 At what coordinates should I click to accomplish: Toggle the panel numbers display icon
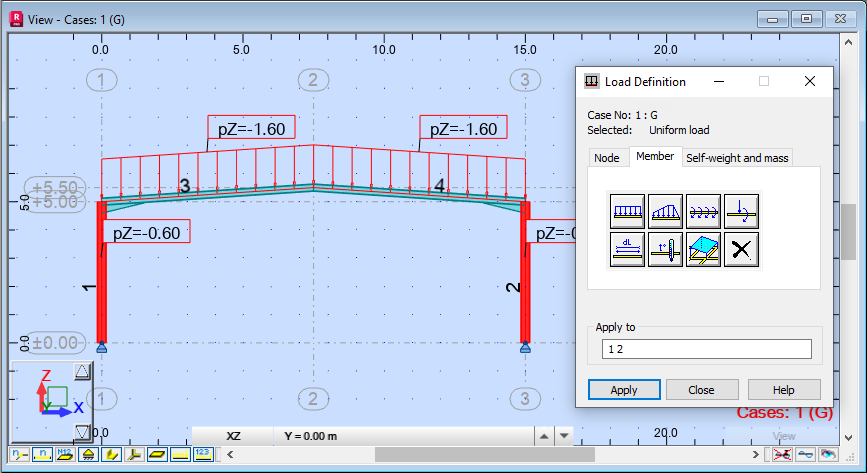[65, 455]
